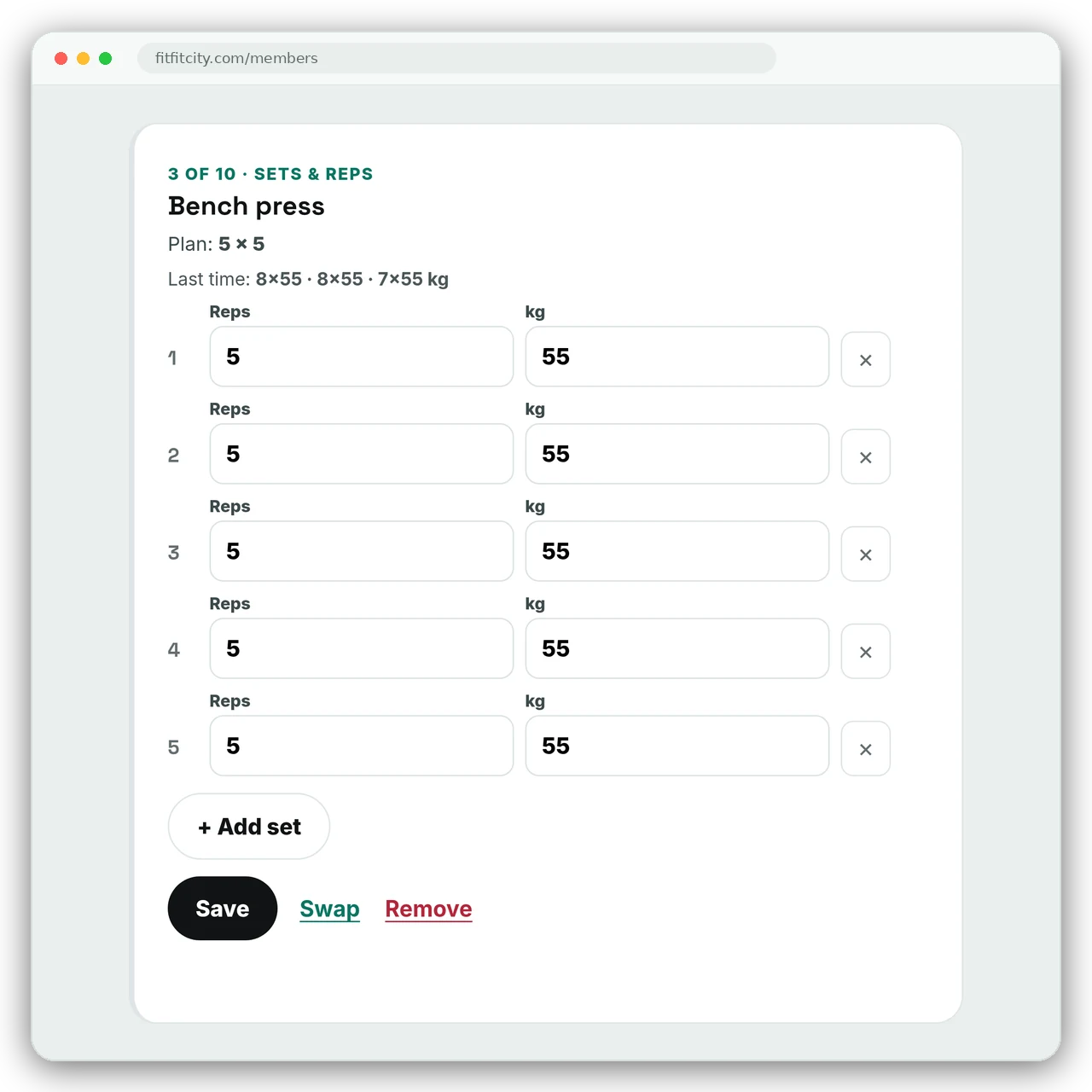
Task: Focus the kg input for set 5
Action: pos(677,746)
